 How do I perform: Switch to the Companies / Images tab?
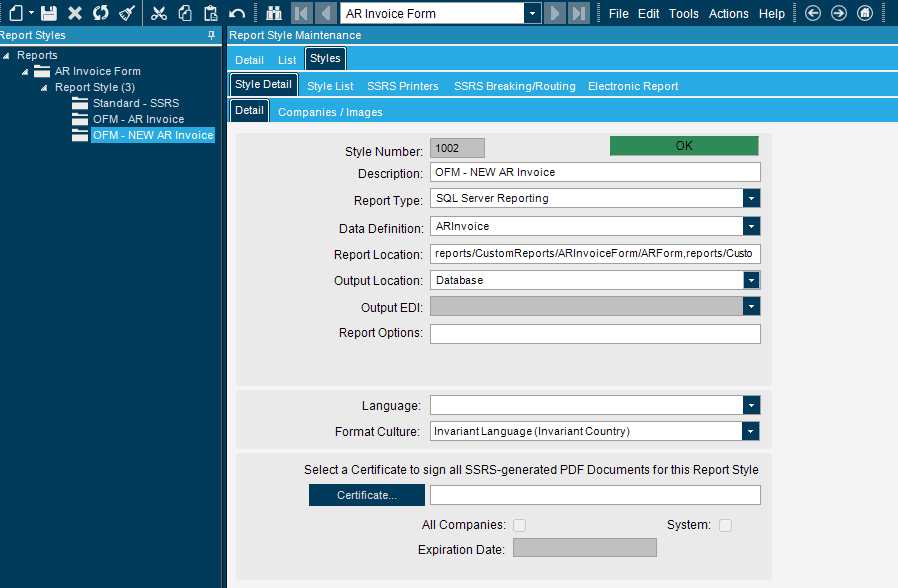coord(330,112)
